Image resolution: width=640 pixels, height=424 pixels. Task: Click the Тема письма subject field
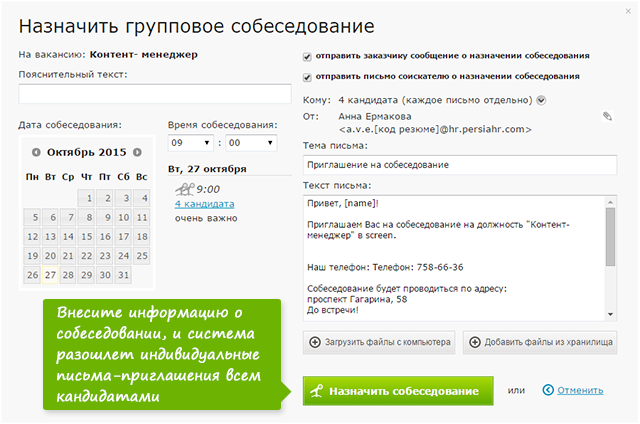tap(459, 164)
